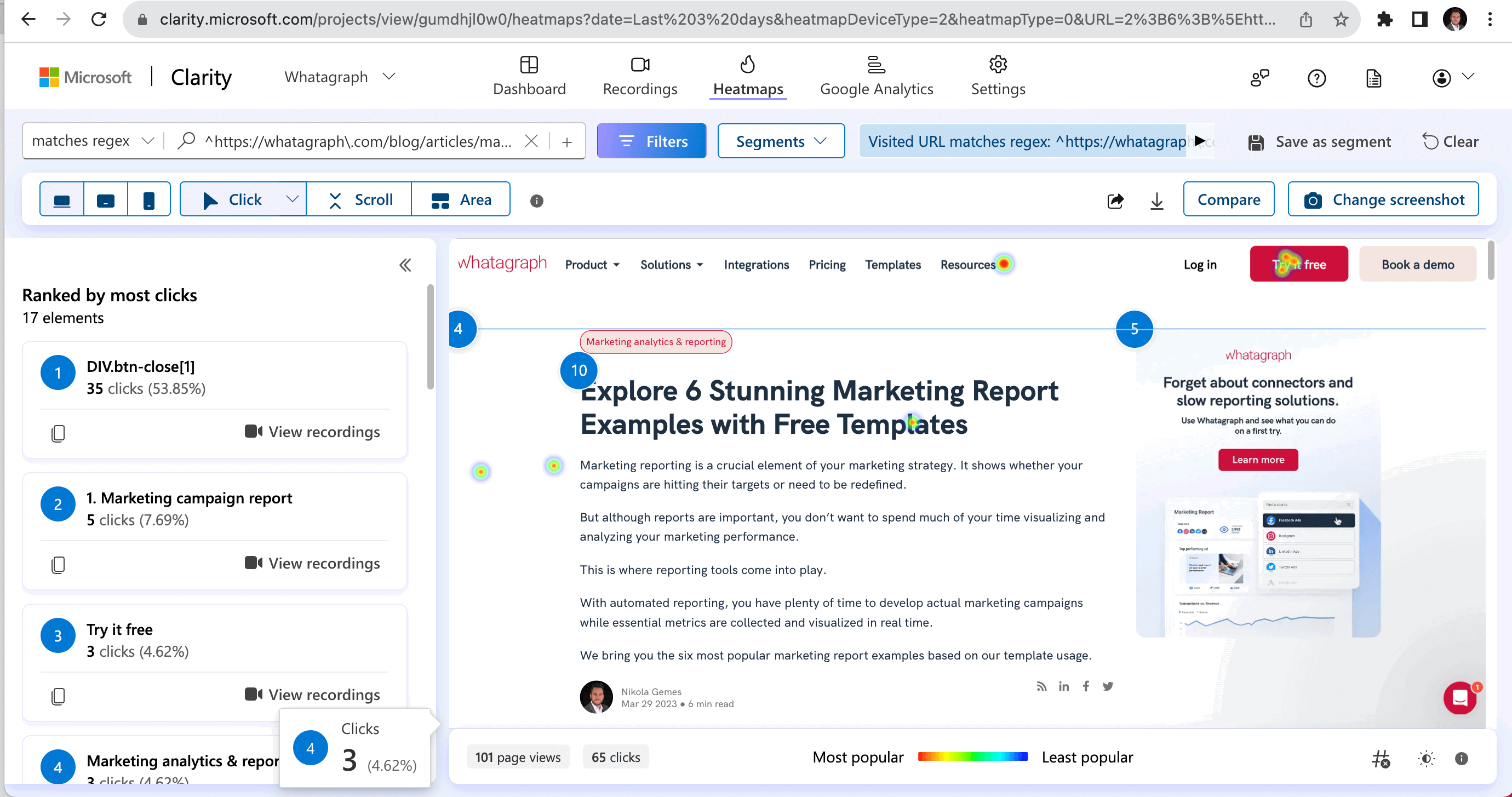
Task: Click the heatmap brightness icon
Action: pos(1427,758)
